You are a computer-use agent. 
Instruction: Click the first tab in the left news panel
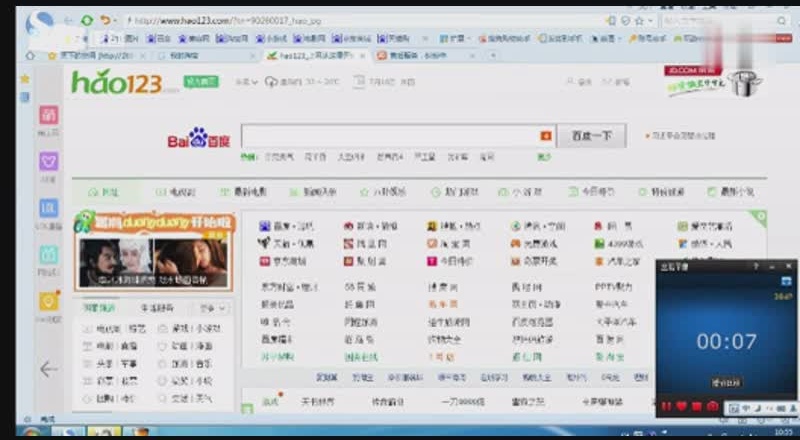click(x=99, y=308)
